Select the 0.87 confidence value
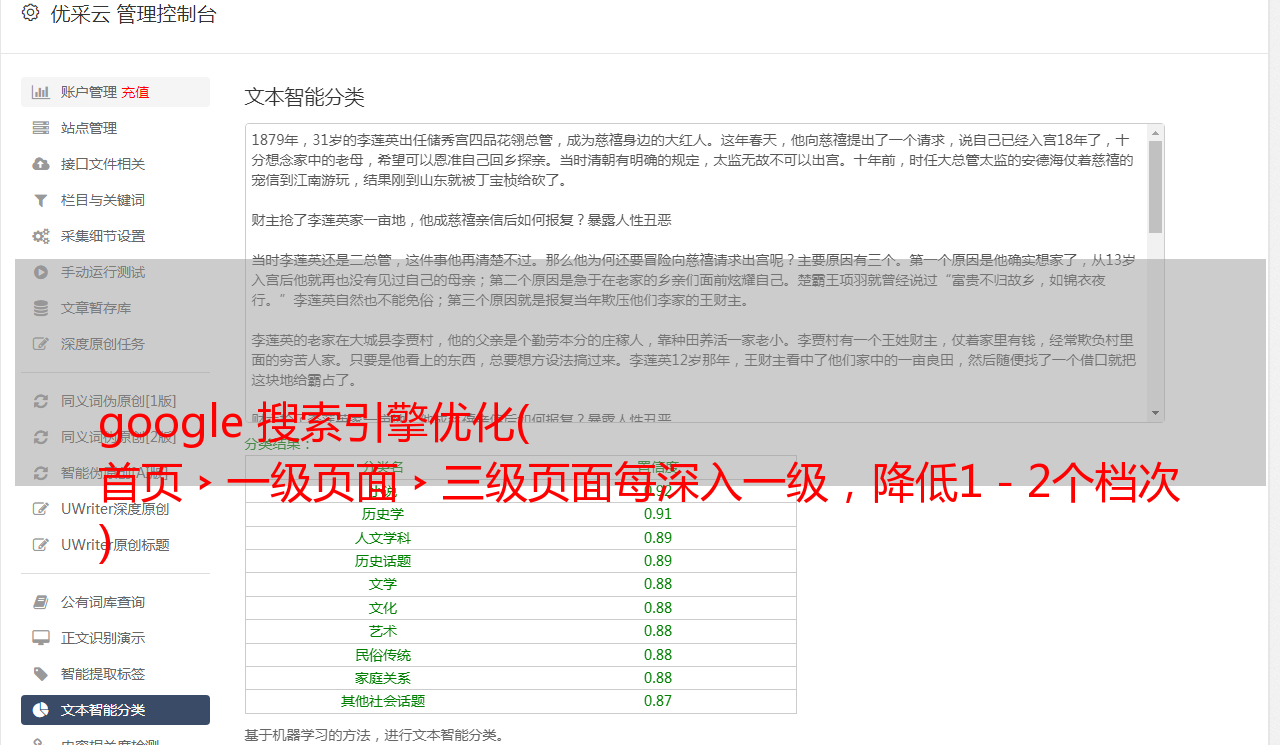This screenshot has width=1280, height=745. (x=658, y=701)
